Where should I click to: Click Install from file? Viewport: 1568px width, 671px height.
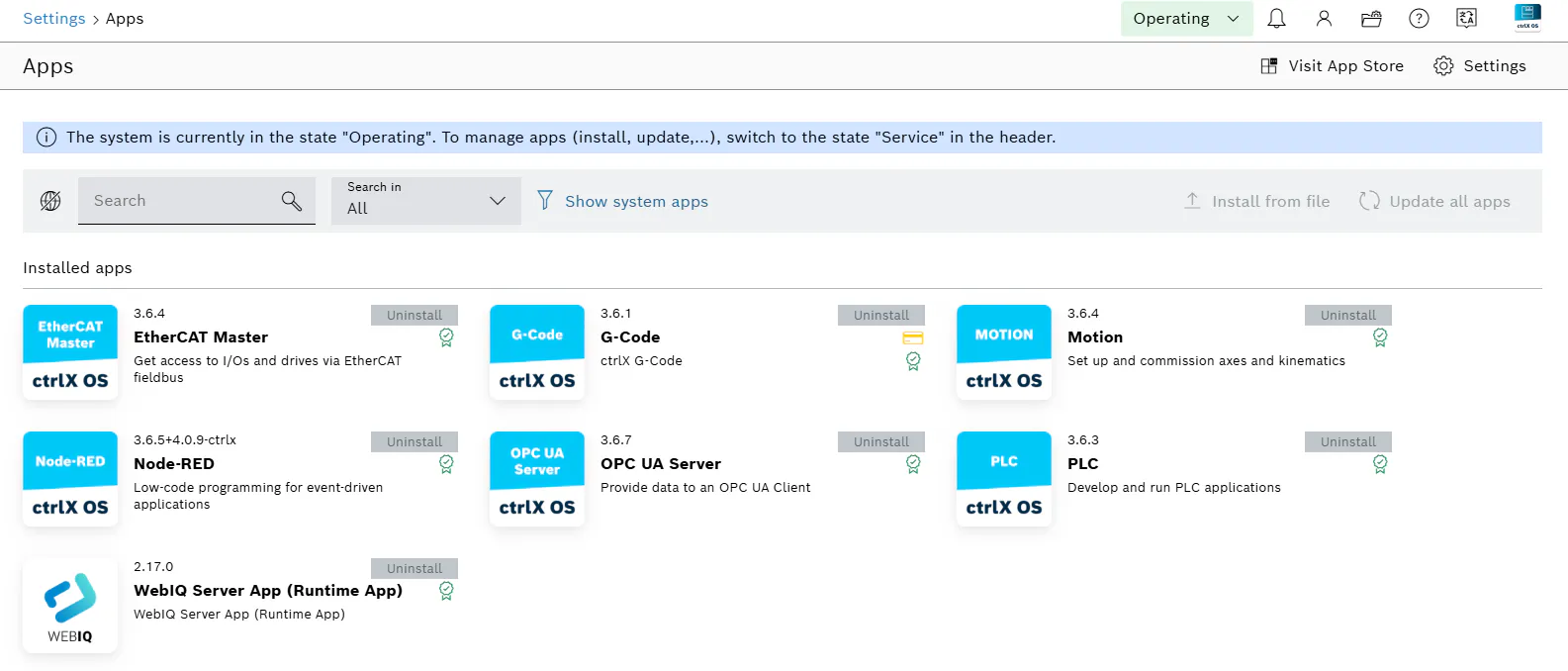point(1257,201)
